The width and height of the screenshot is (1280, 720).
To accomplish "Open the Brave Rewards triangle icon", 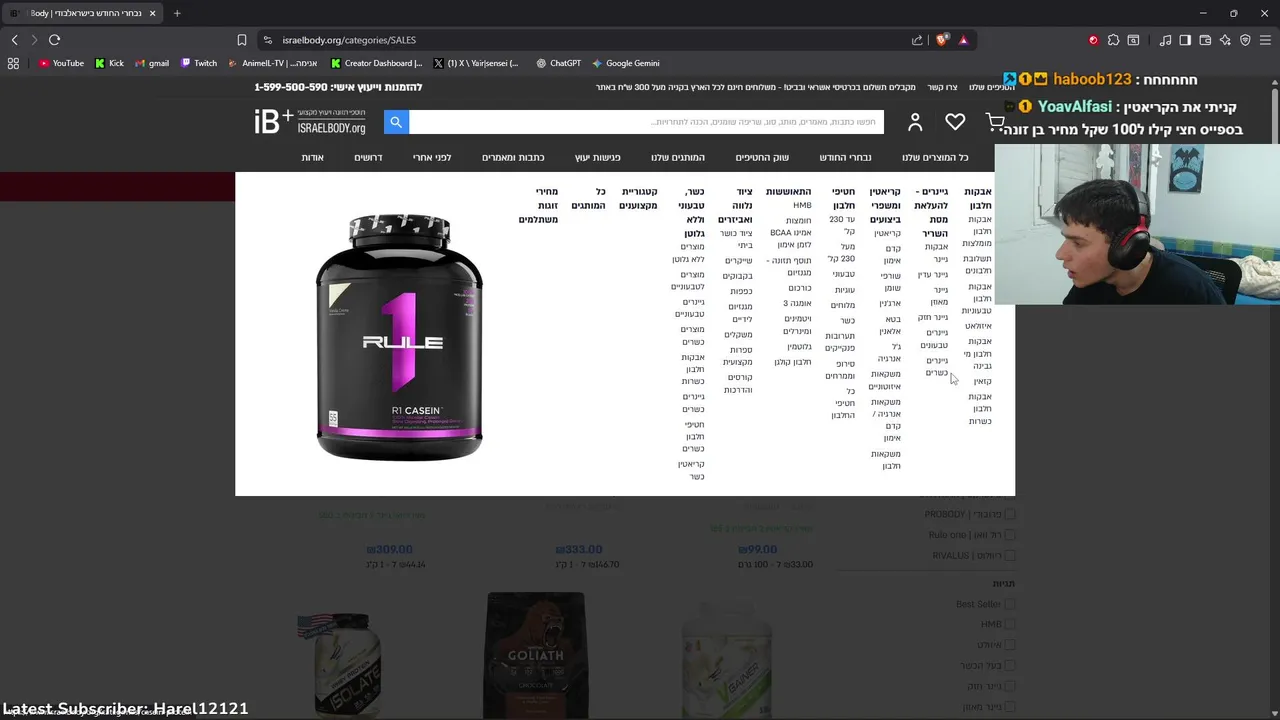I will click(963, 40).
